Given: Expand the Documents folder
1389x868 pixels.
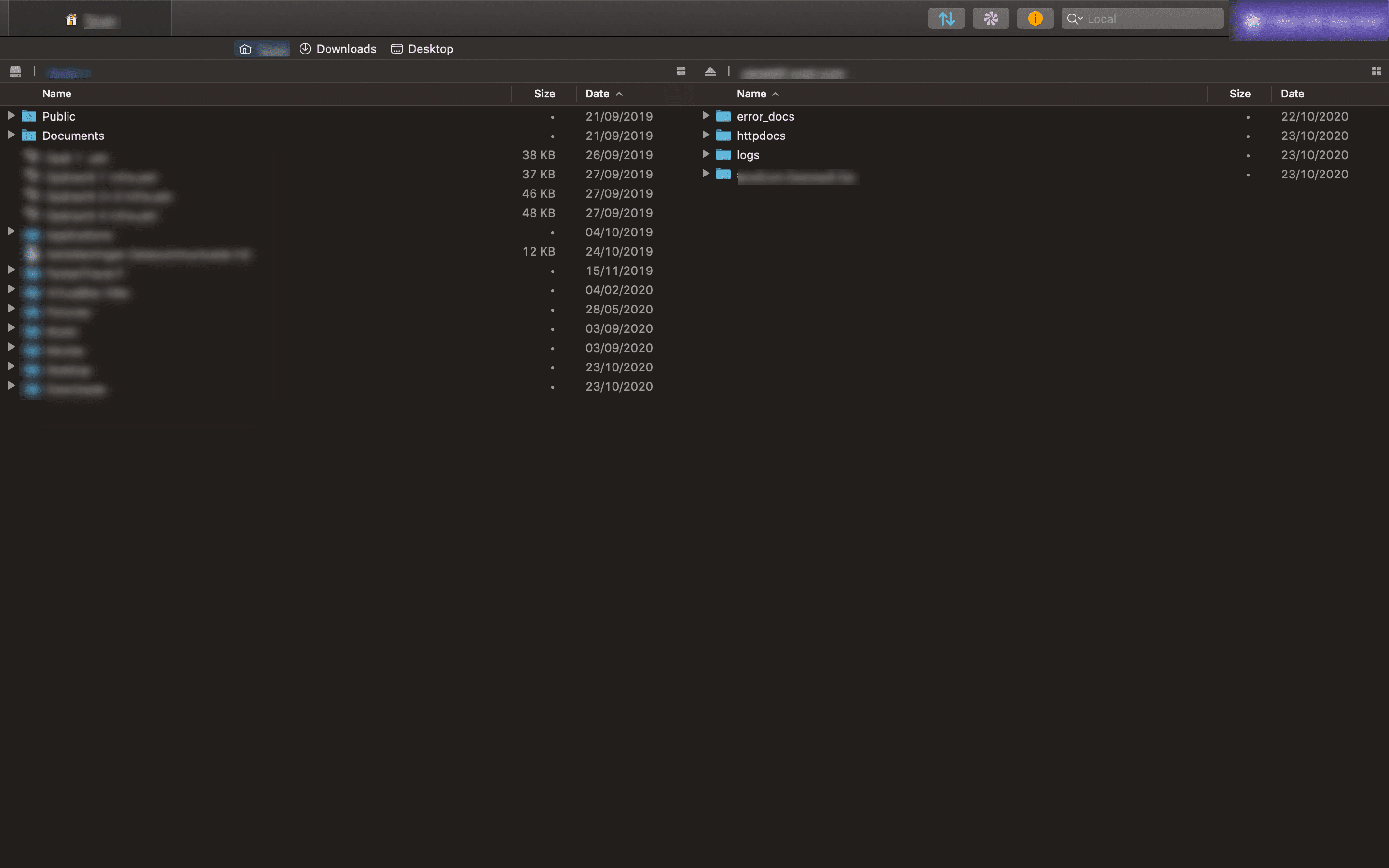Looking at the screenshot, I should click(11, 135).
